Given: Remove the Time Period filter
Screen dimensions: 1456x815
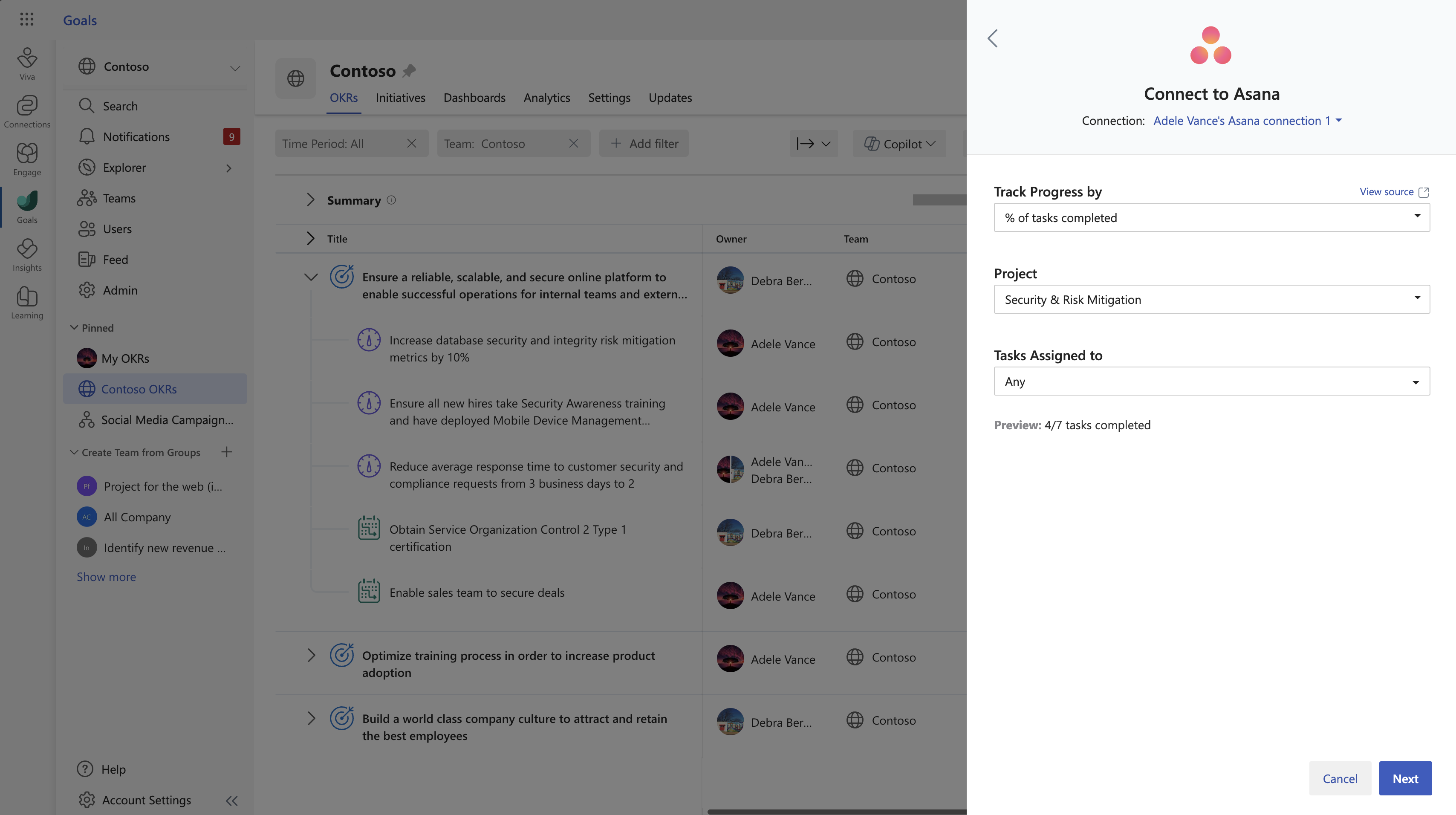Looking at the screenshot, I should pos(411,144).
